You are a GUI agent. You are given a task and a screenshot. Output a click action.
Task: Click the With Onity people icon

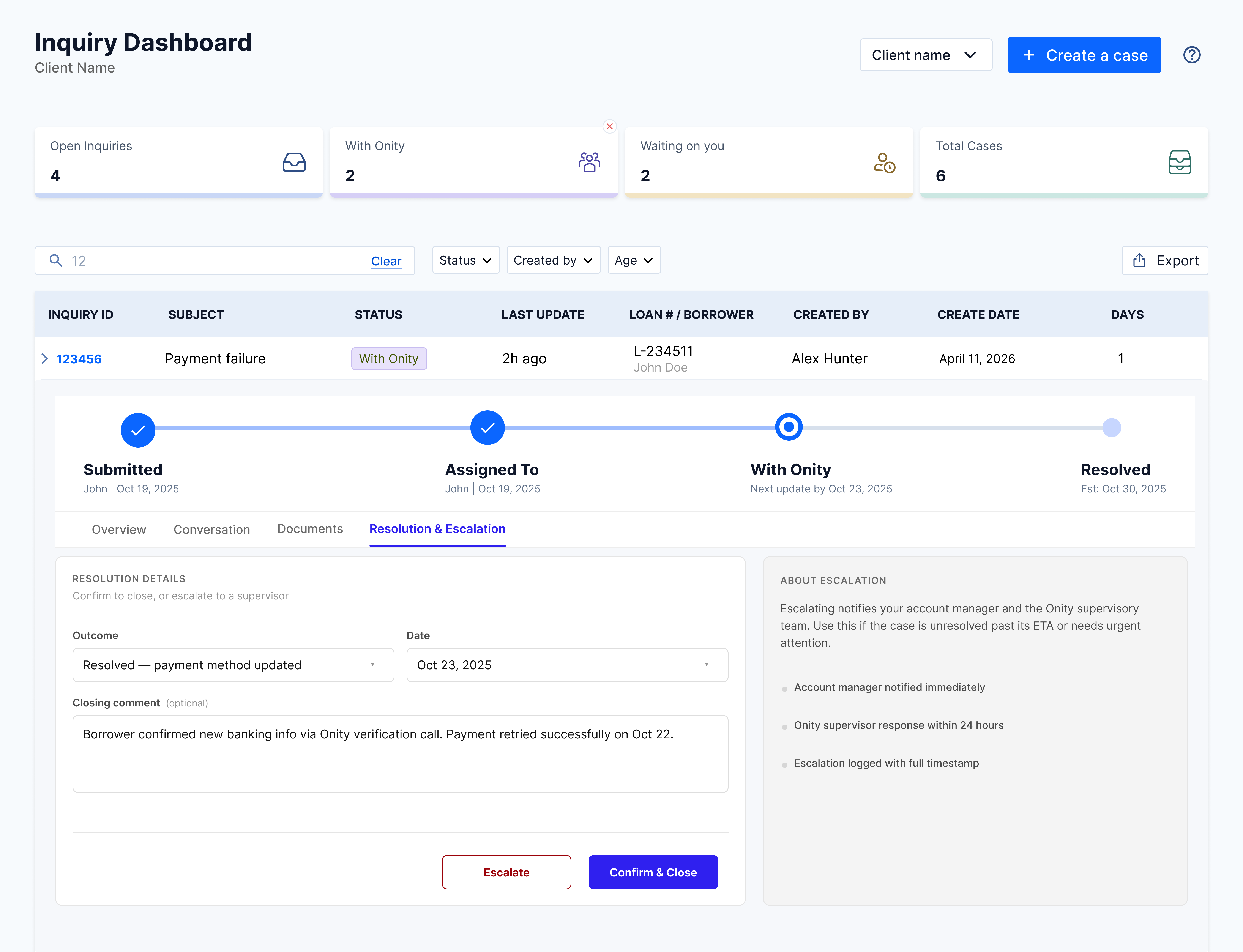coord(590,163)
